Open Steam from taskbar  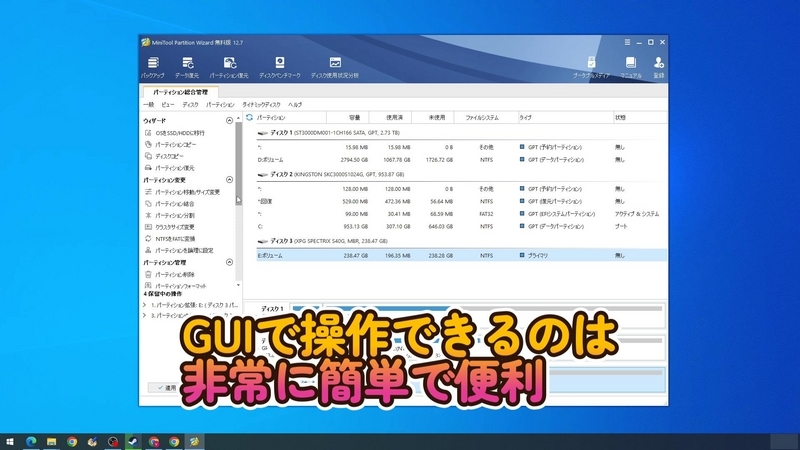pyautogui.click(x=133, y=441)
